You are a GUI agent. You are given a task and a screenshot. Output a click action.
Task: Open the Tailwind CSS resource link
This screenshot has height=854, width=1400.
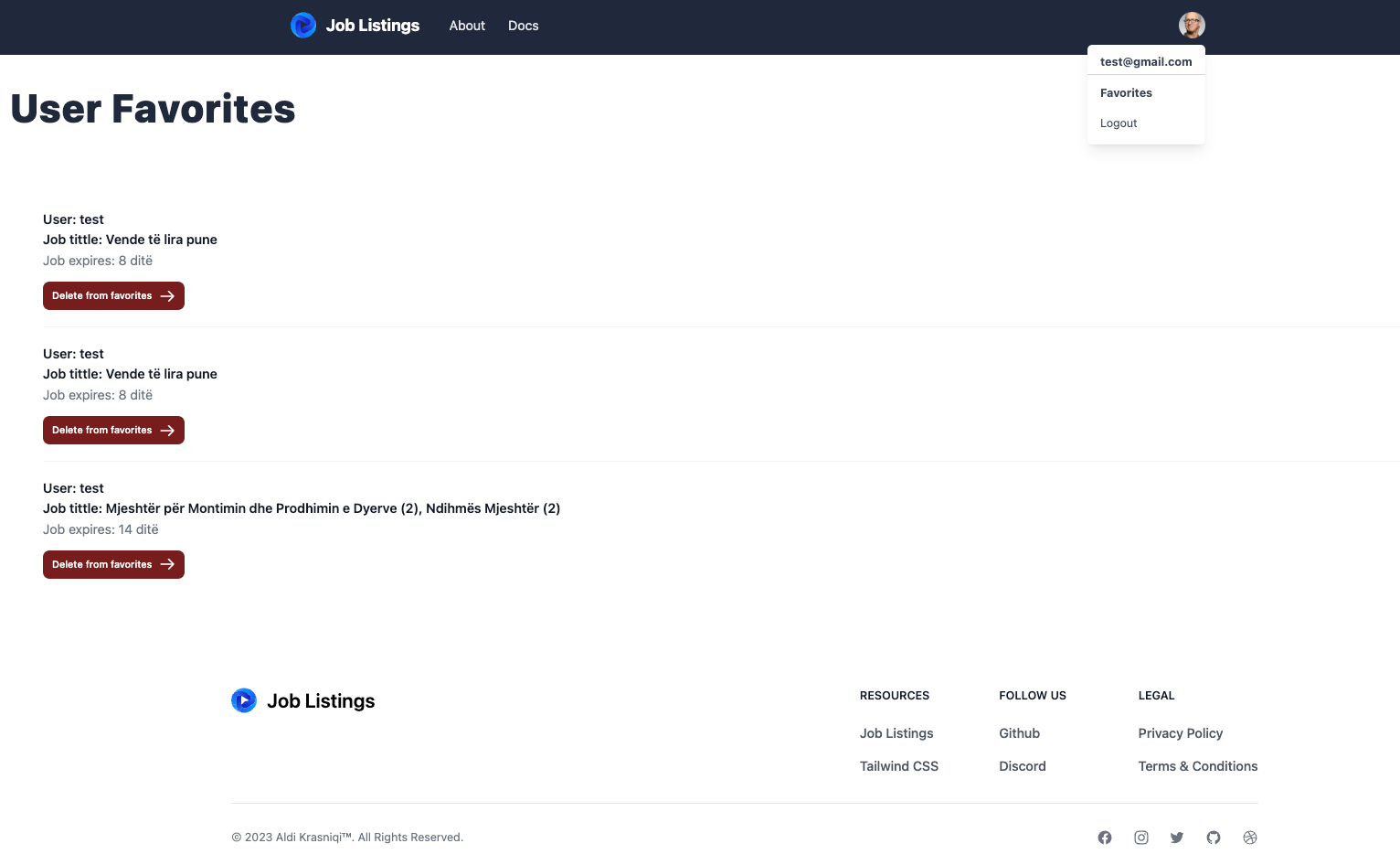(898, 766)
